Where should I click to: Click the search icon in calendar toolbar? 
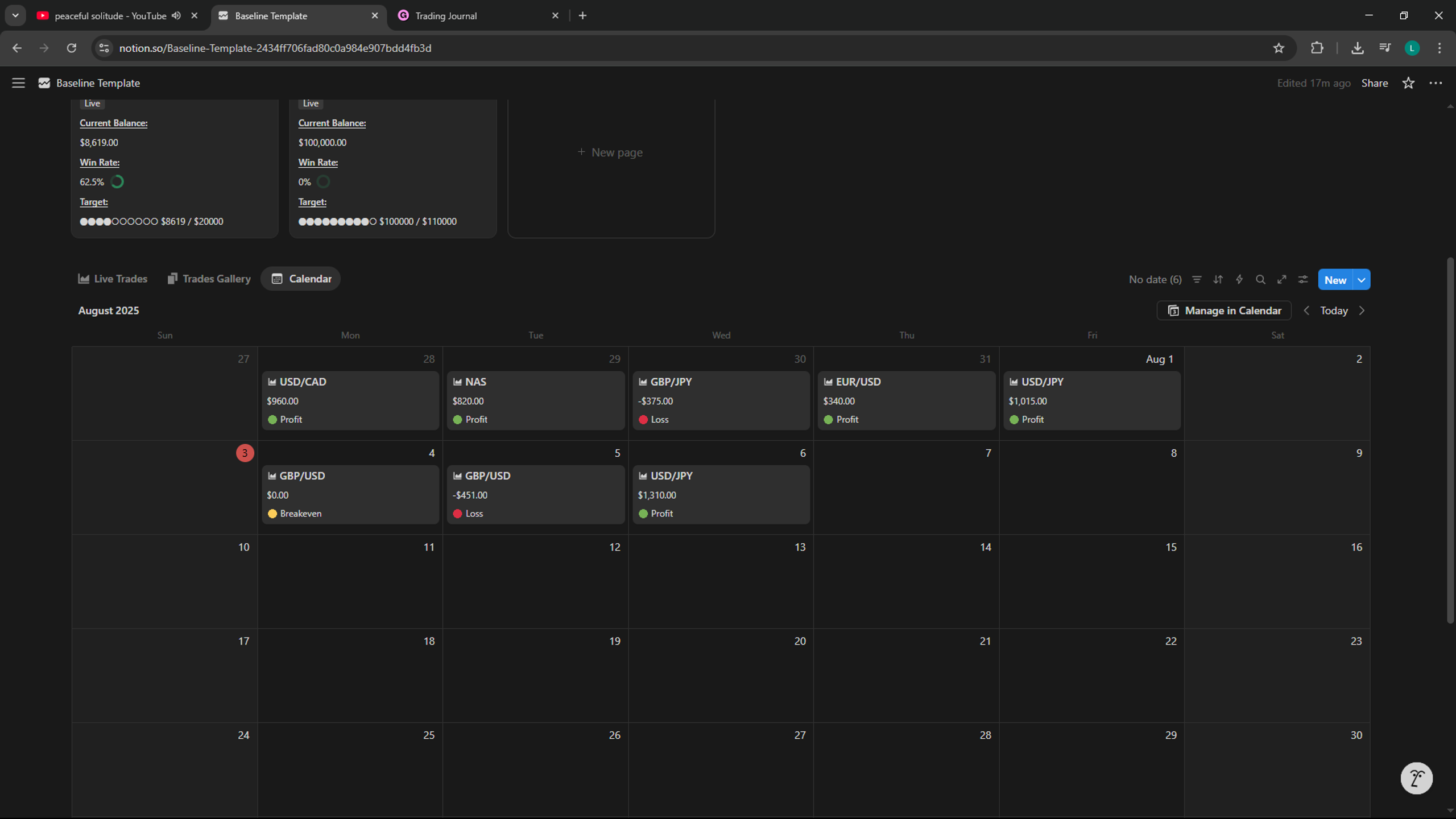click(1260, 279)
